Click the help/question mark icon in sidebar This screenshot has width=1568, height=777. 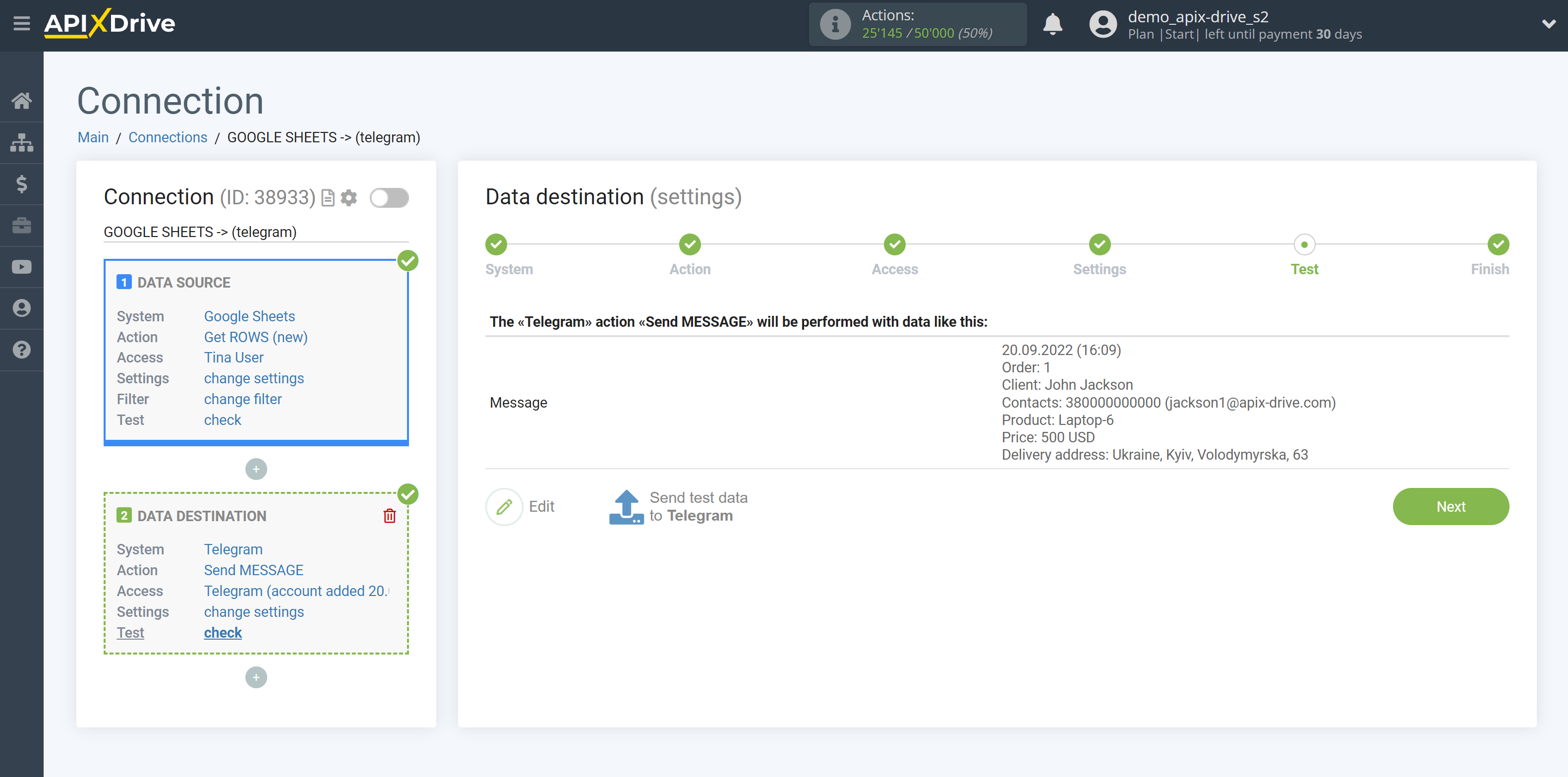coord(22,349)
